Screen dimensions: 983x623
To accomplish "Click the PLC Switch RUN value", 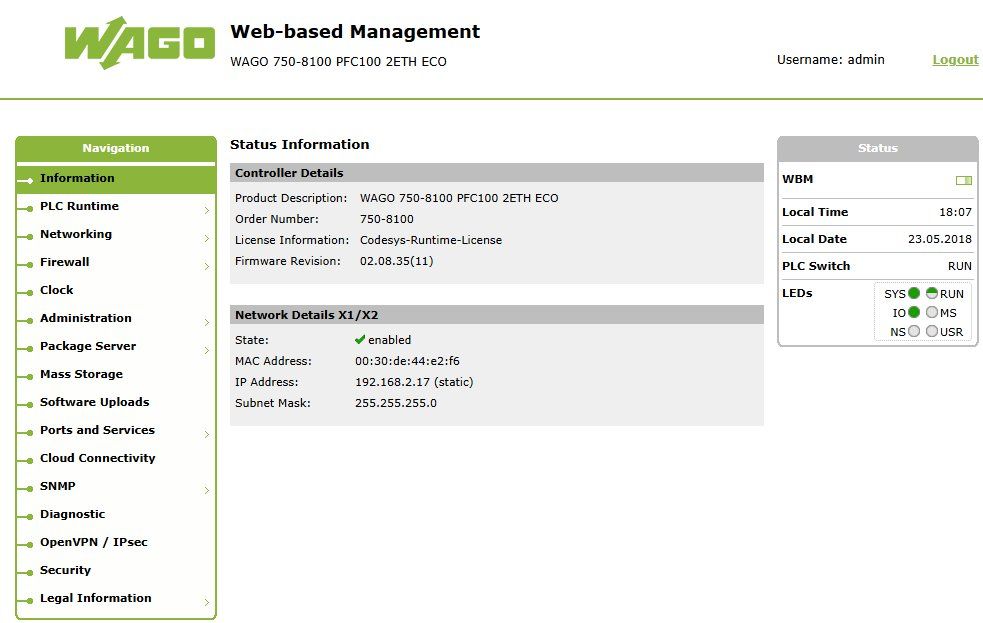I will coord(960,266).
